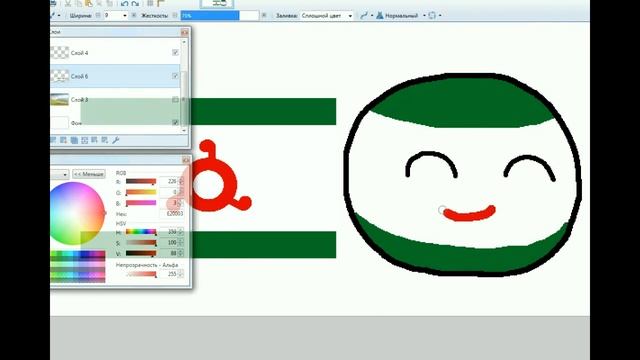Decrease hardness with the minus button
The height and width of the screenshot is (360, 640).
point(175,16)
